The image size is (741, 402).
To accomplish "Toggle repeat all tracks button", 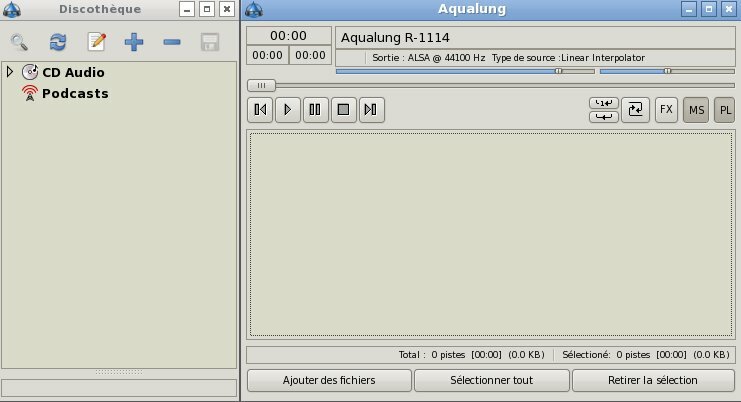I will pyautogui.click(x=603, y=116).
